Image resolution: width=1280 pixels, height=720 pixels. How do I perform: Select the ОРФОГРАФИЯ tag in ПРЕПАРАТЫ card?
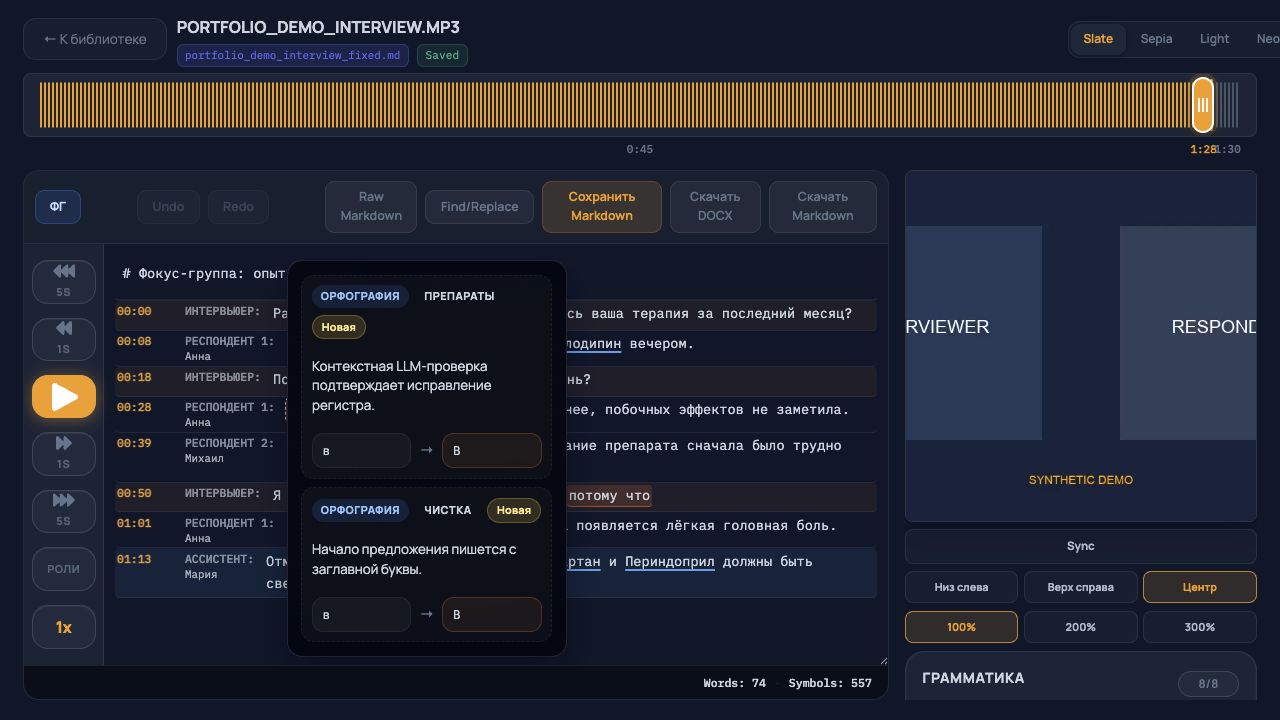(x=360, y=296)
